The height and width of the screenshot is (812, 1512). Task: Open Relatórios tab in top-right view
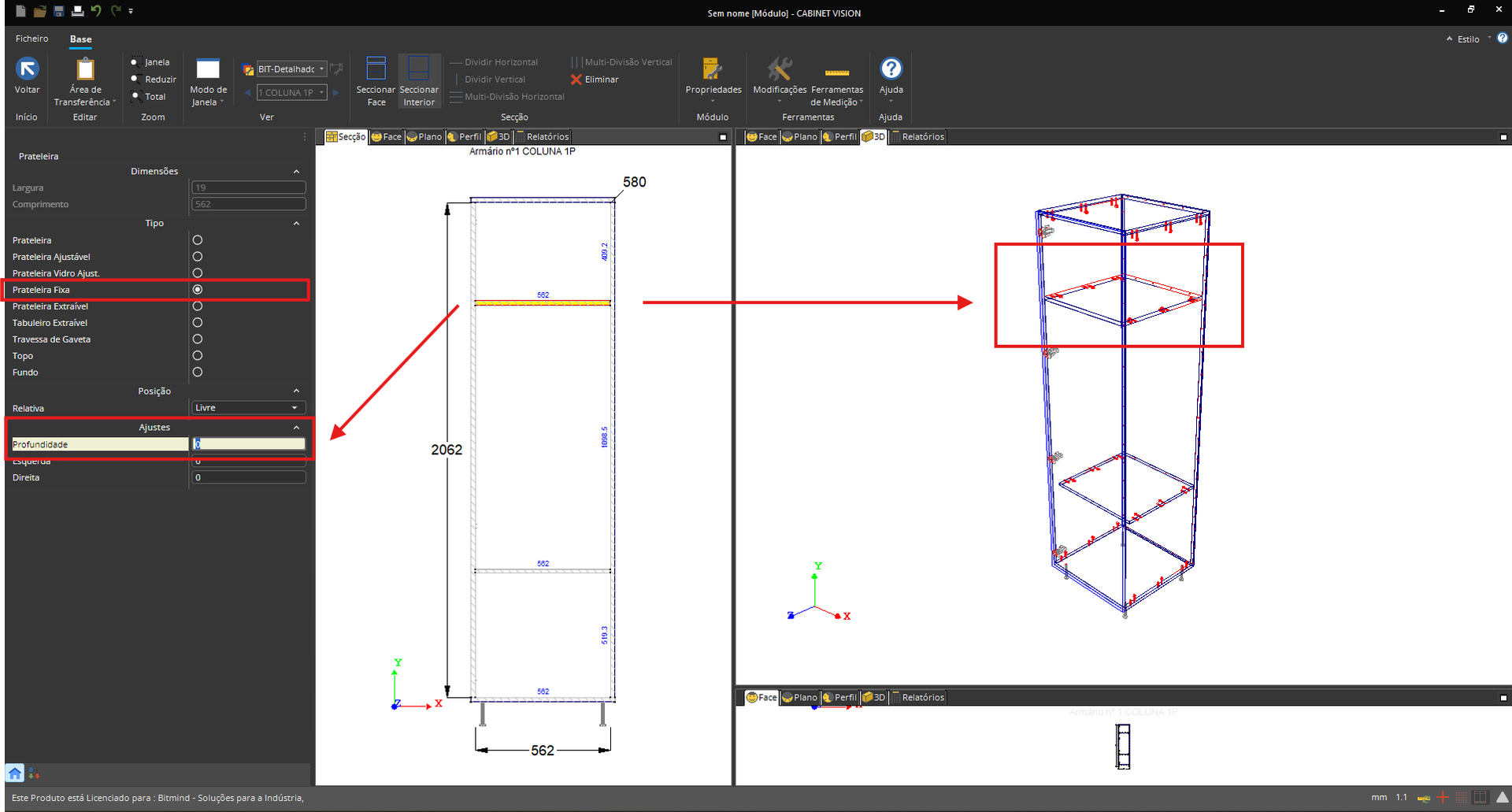tap(918, 137)
